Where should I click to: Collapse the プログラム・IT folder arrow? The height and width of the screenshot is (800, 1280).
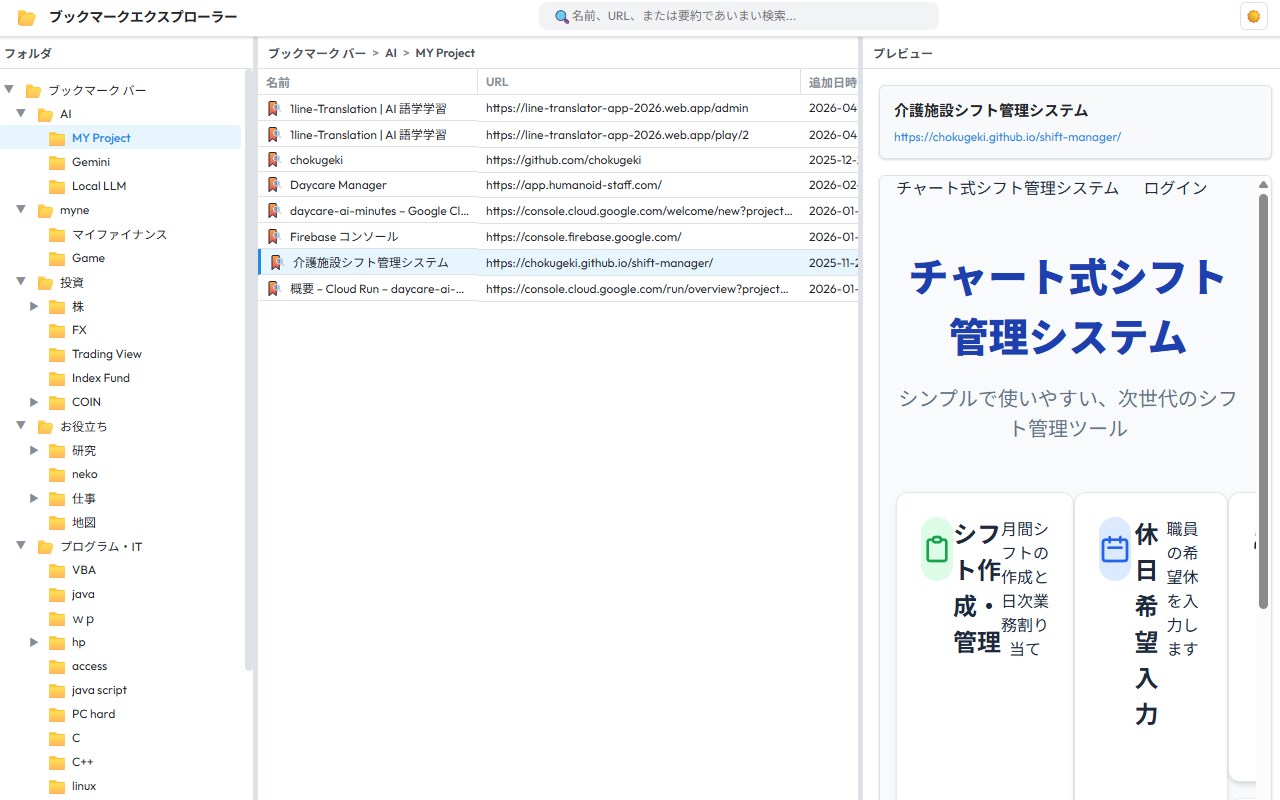click(x=21, y=546)
